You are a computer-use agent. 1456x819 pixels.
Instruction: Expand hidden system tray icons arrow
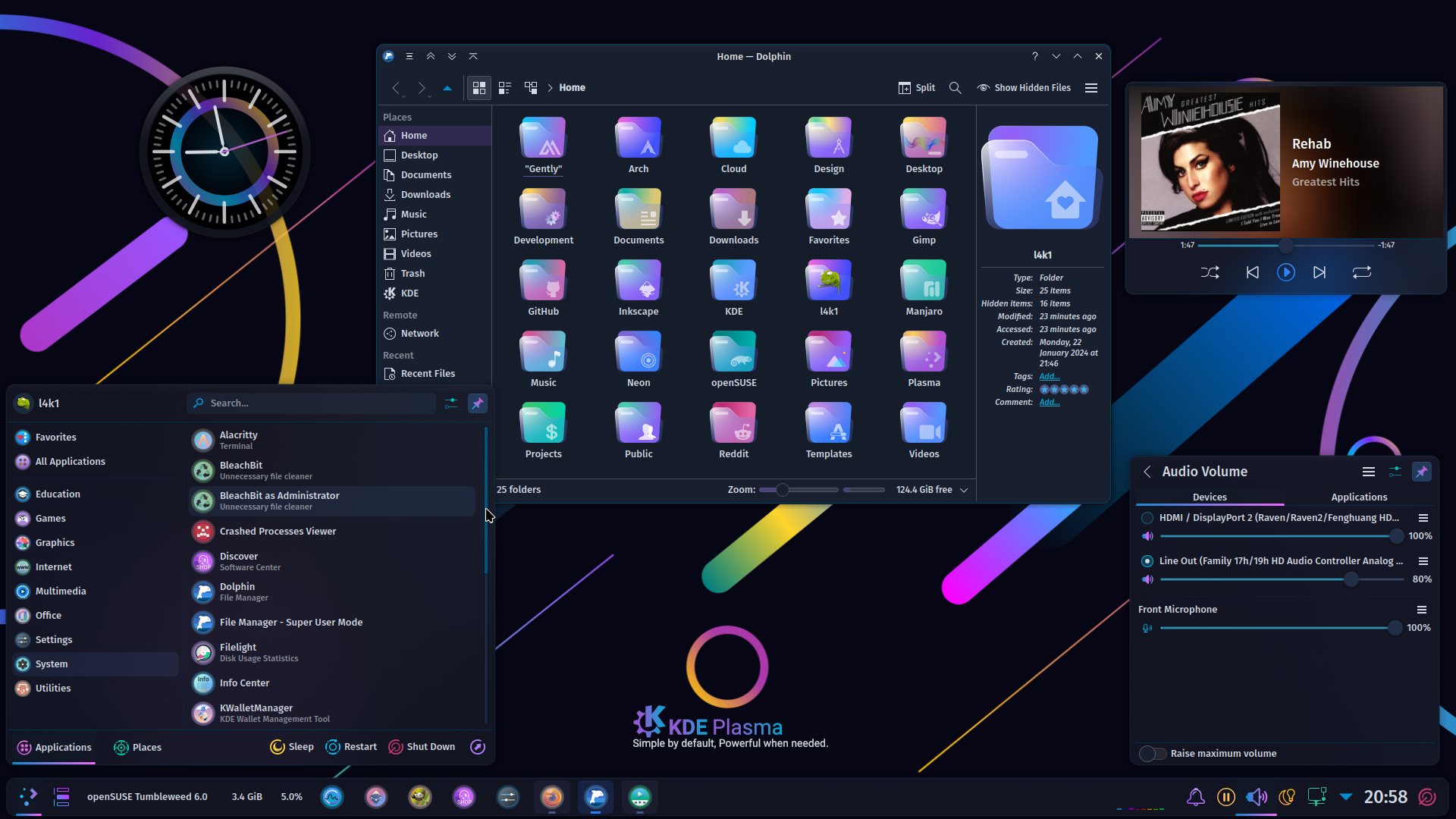pyautogui.click(x=1346, y=797)
